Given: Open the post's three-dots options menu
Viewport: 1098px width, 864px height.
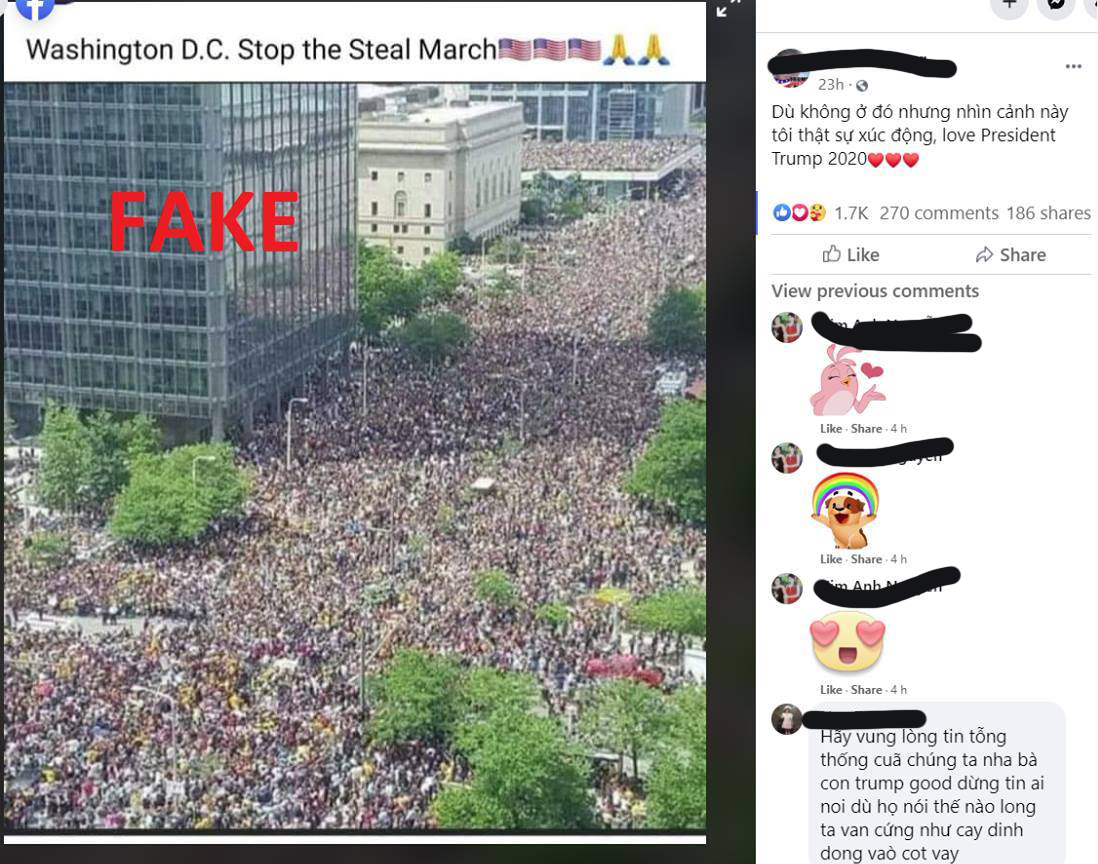Looking at the screenshot, I should click(1073, 67).
